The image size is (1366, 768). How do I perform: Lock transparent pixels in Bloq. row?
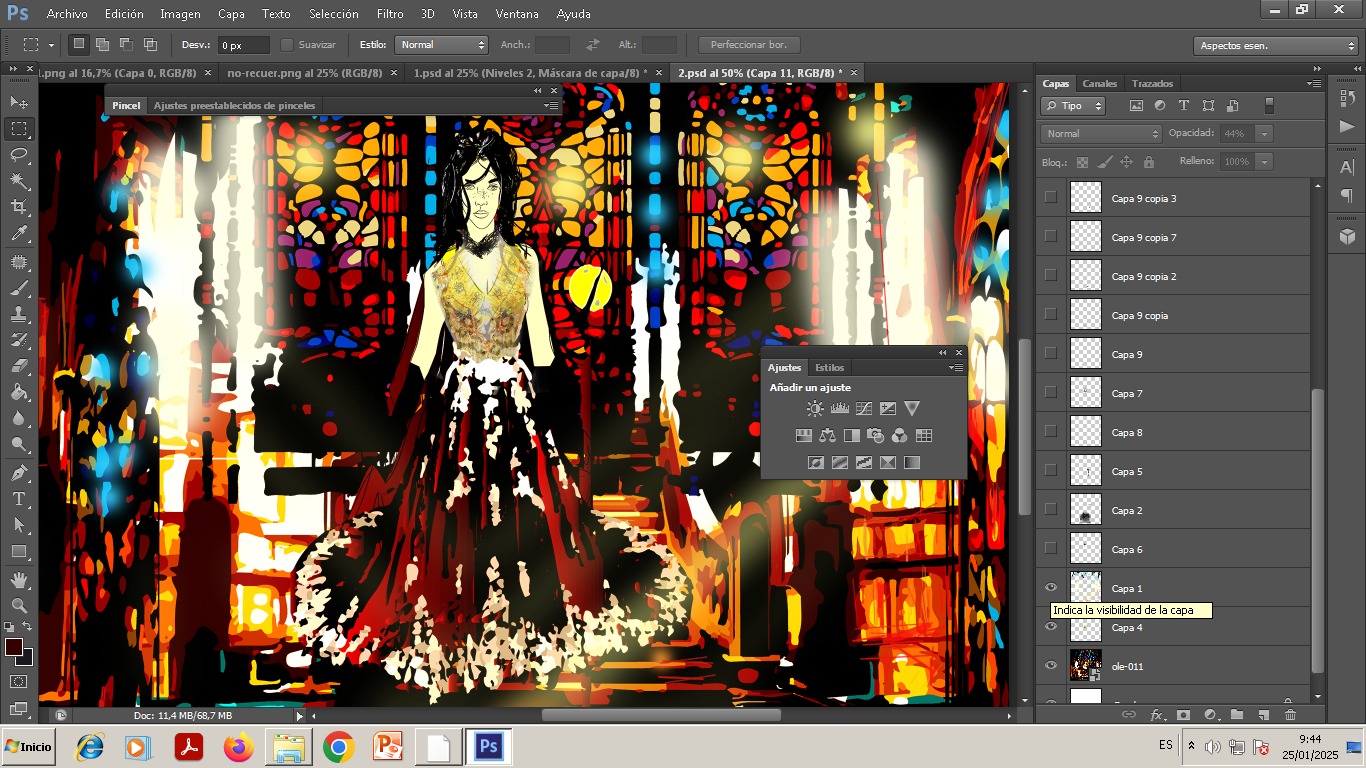(1082, 161)
